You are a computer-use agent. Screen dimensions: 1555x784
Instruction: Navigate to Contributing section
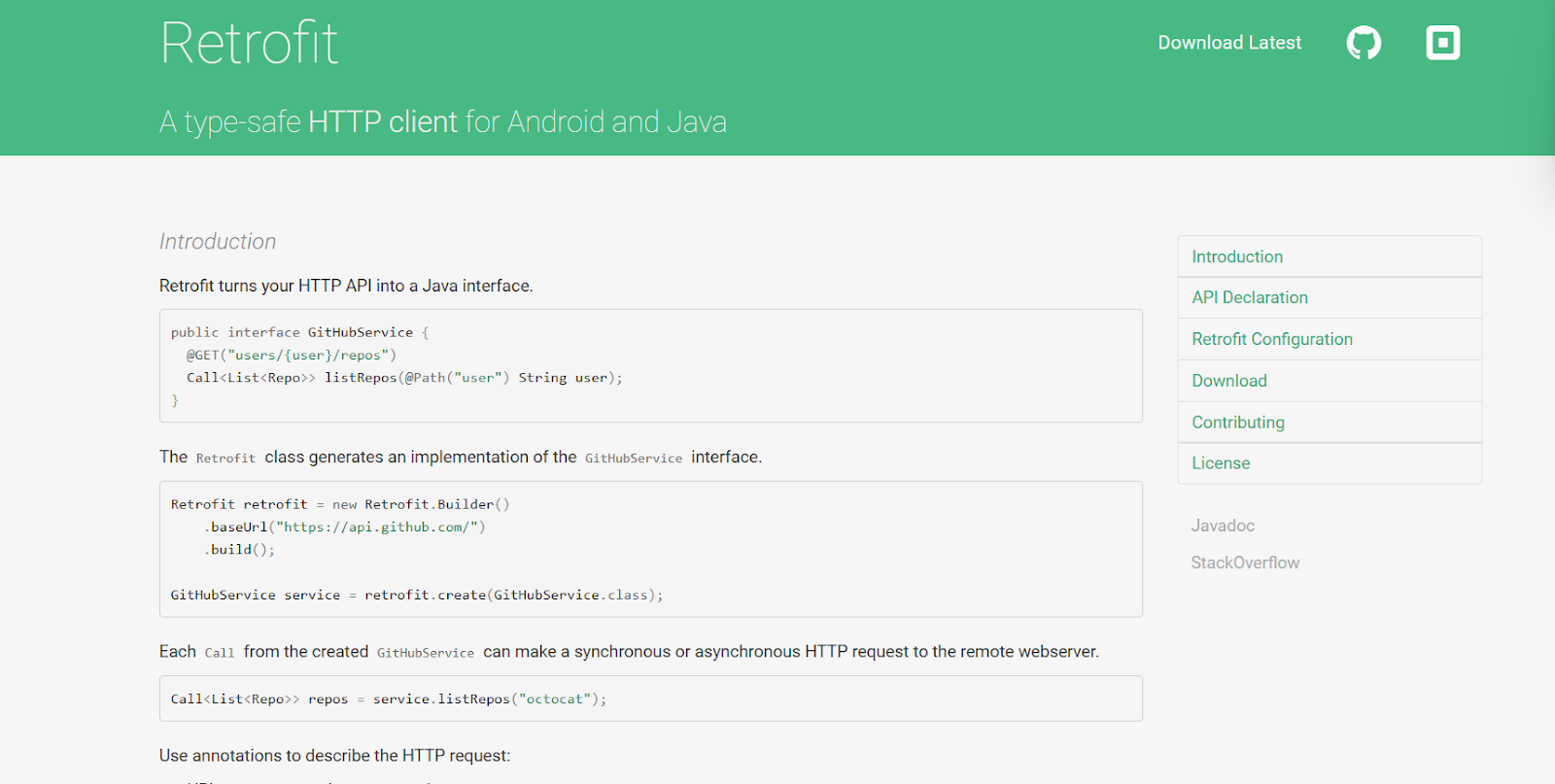tap(1330, 422)
